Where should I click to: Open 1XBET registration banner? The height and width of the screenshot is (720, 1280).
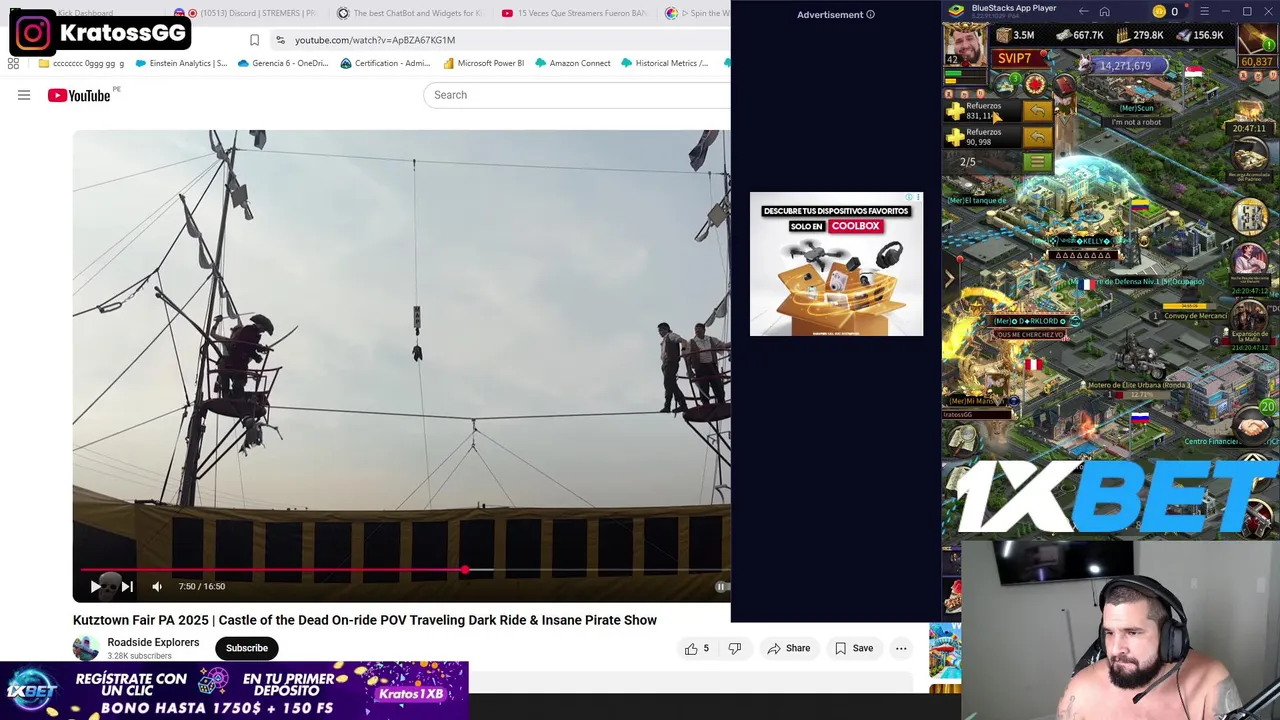click(x=234, y=691)
